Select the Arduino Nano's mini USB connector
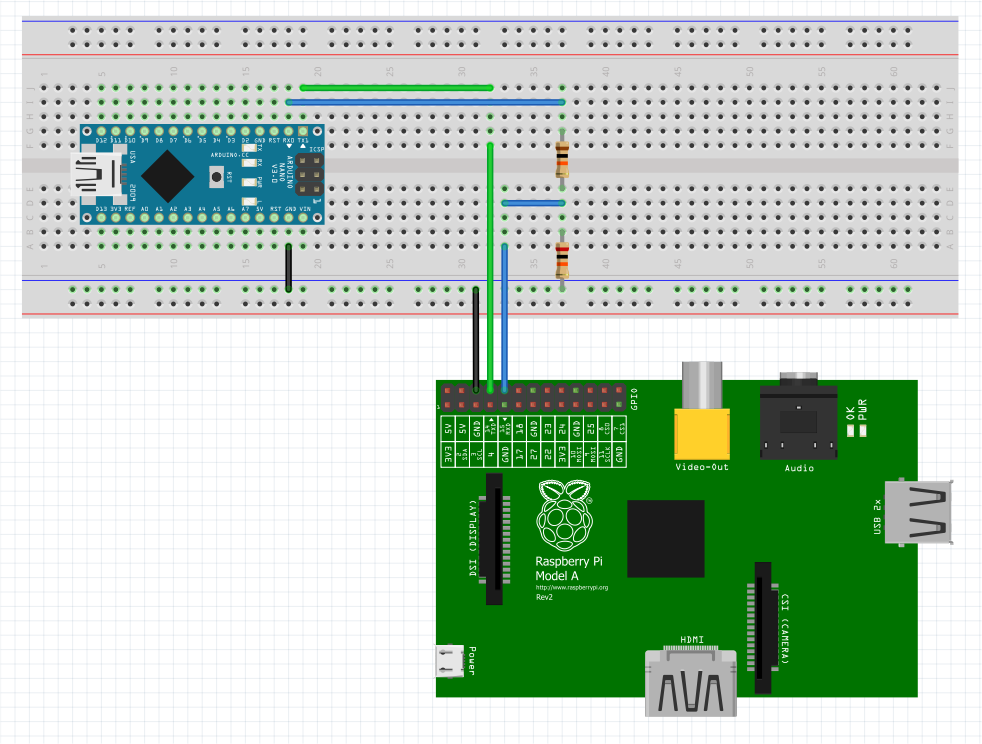Image resolution: width=982 pixels, height=744 pixels. coord(96,175)
